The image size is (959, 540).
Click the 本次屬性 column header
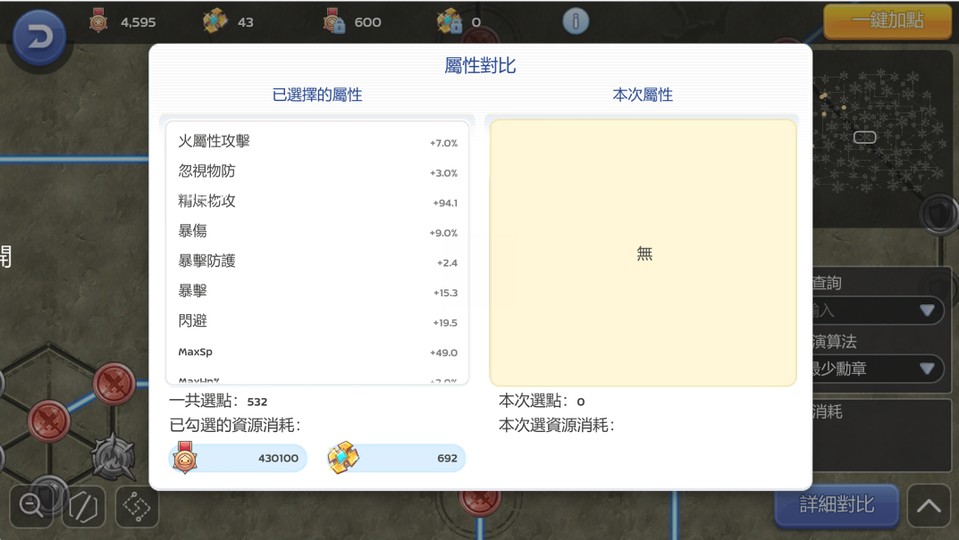pyautogui.click(x=643, y=95)
